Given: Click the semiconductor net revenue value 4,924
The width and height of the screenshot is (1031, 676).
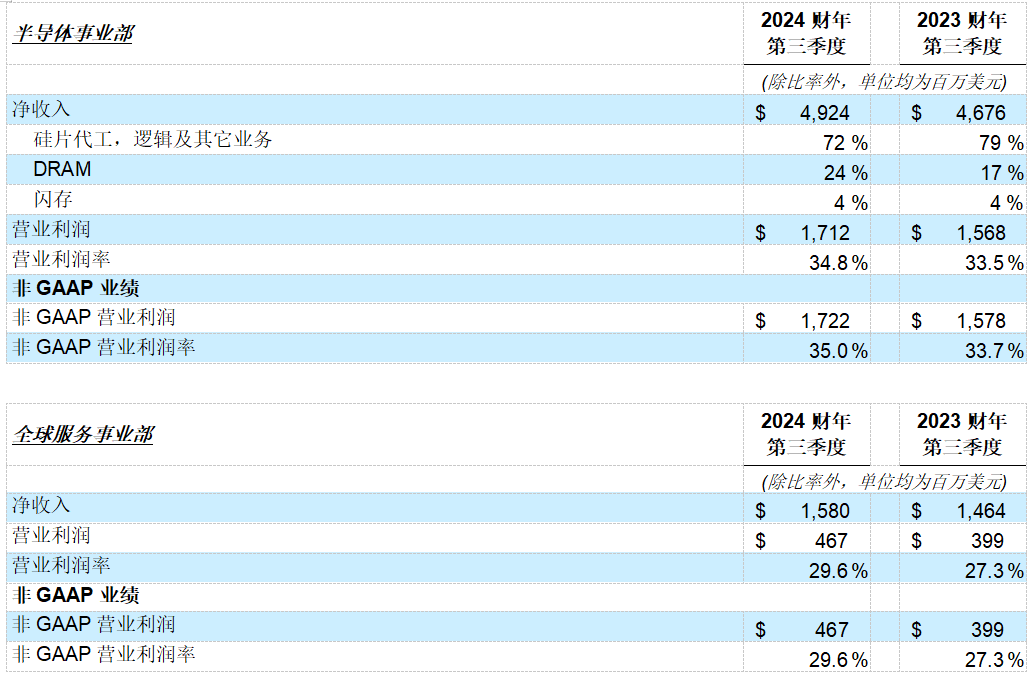Looking at the screenshot, I should [x=824, y=113].
